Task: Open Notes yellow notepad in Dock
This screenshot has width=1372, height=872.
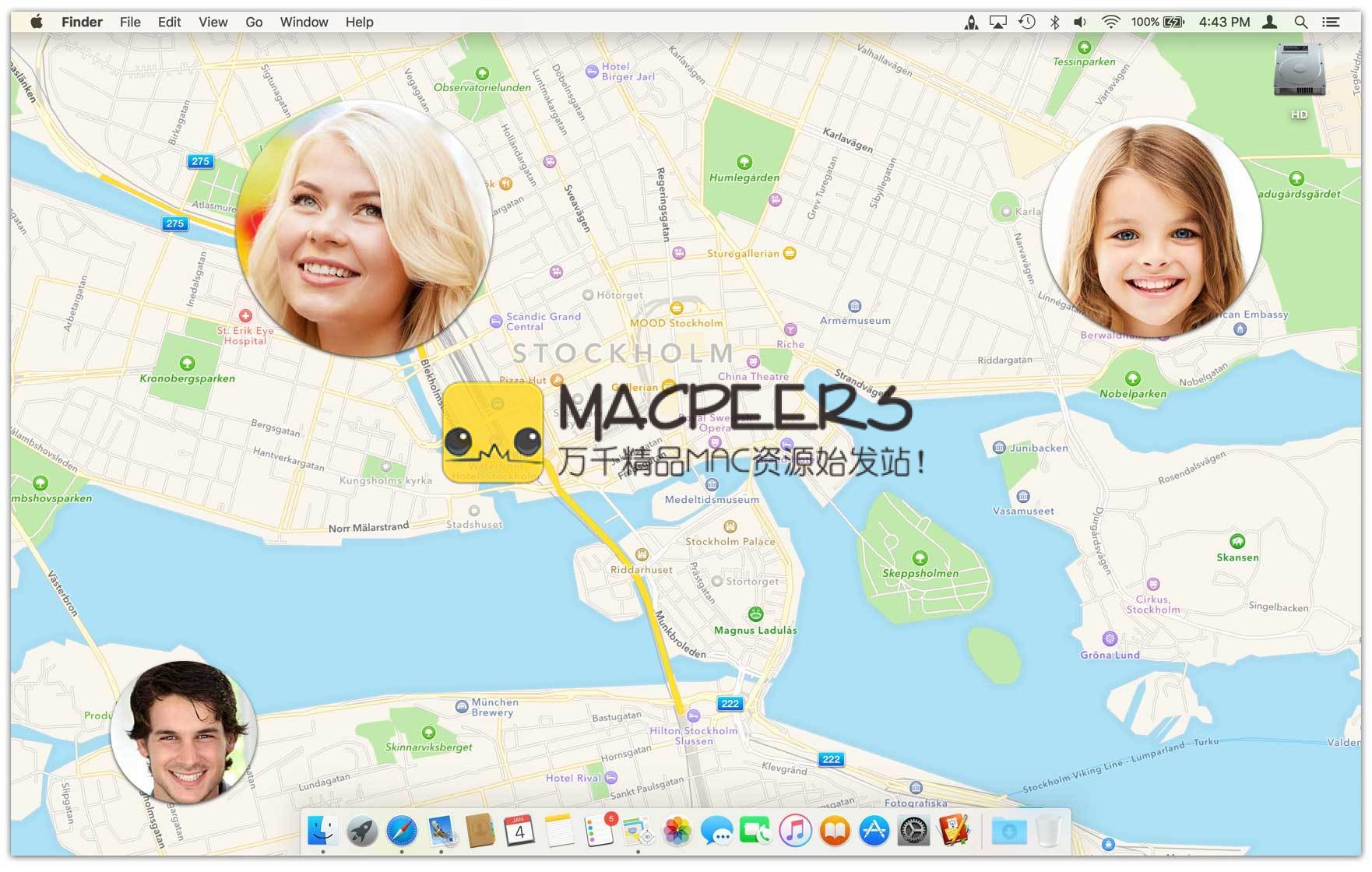Action: (x=559, y=831)
